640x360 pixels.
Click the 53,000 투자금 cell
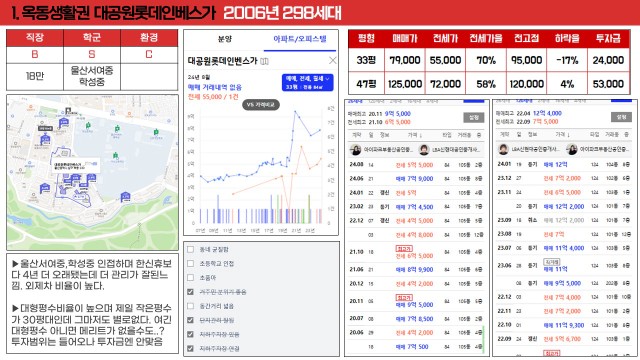click(608, 84)
